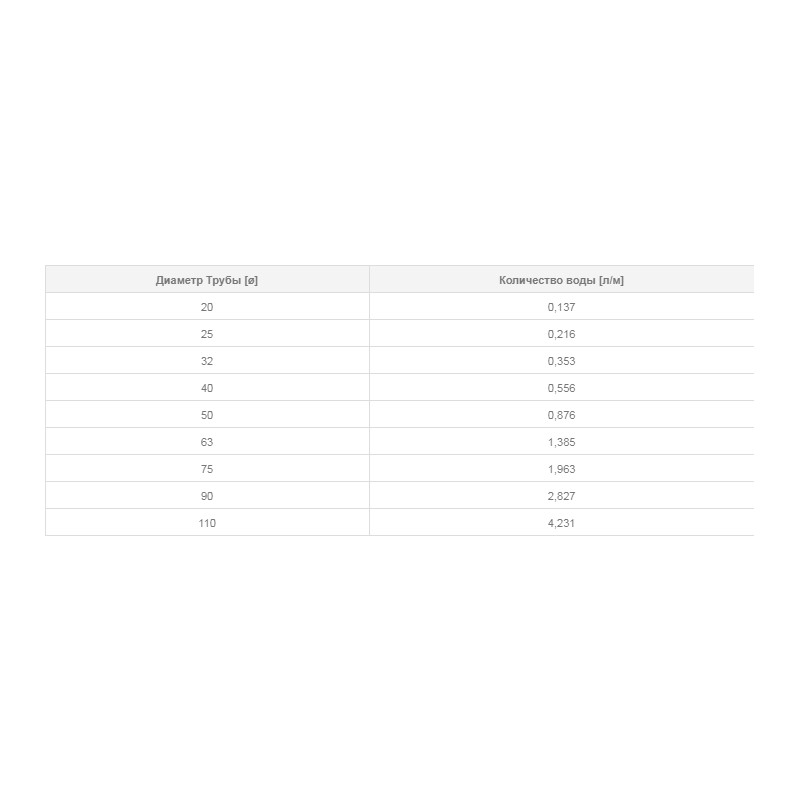Click the water value 0,137
Viewport: 800px width, 800px height.
click(x=561, y=307)
